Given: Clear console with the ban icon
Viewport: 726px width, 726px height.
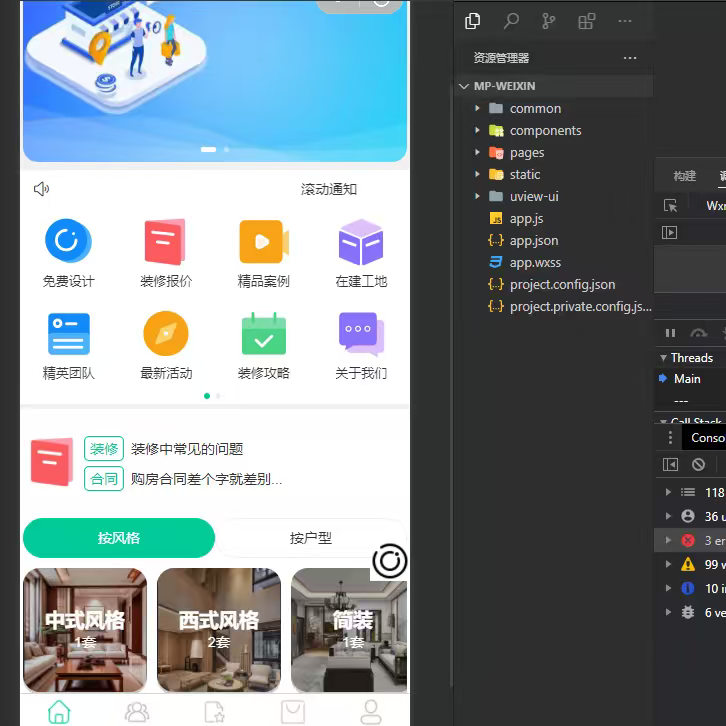Looking at the screenshot, I should pyautogui.click(x=698, y=464).
